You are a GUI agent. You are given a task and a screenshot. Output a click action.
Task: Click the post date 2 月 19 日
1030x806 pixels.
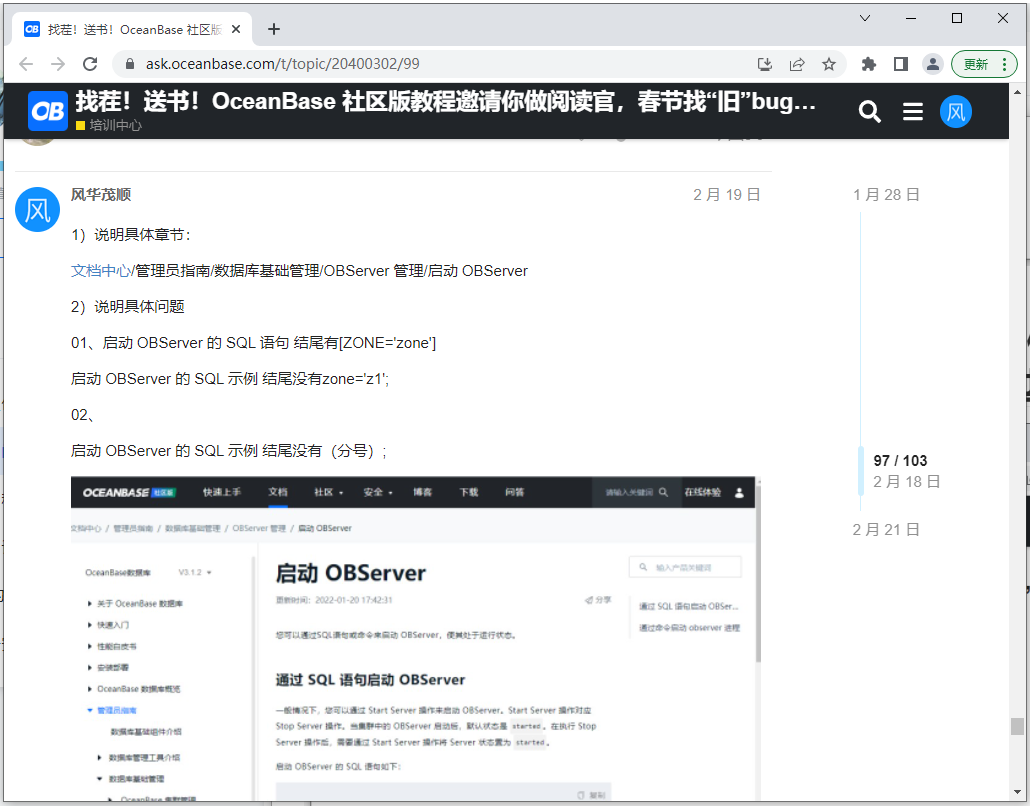point(727,194)
